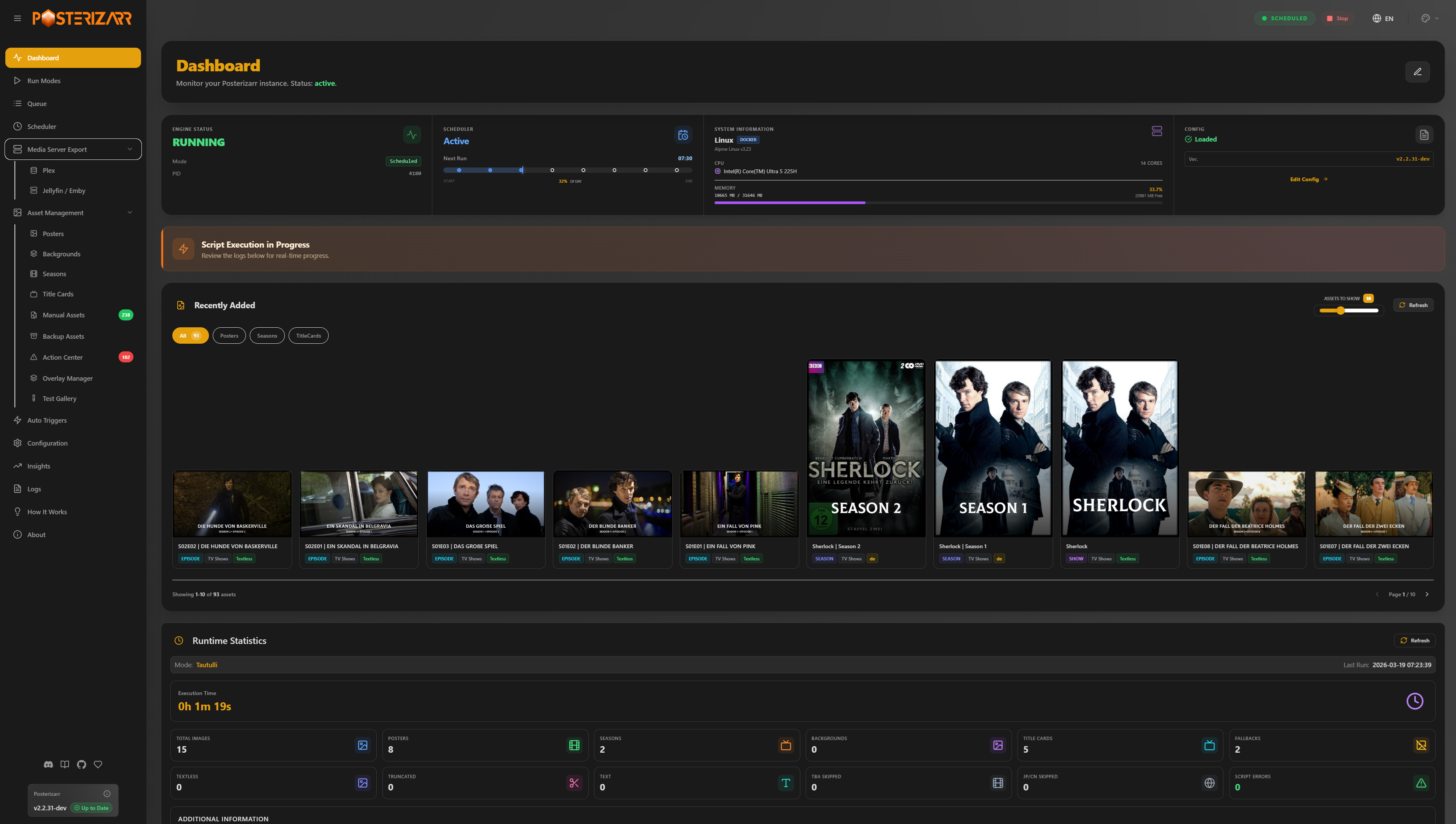Open Sherlock Season 1 poster thumbnail

pyautogui.click(x=993, y=448)
